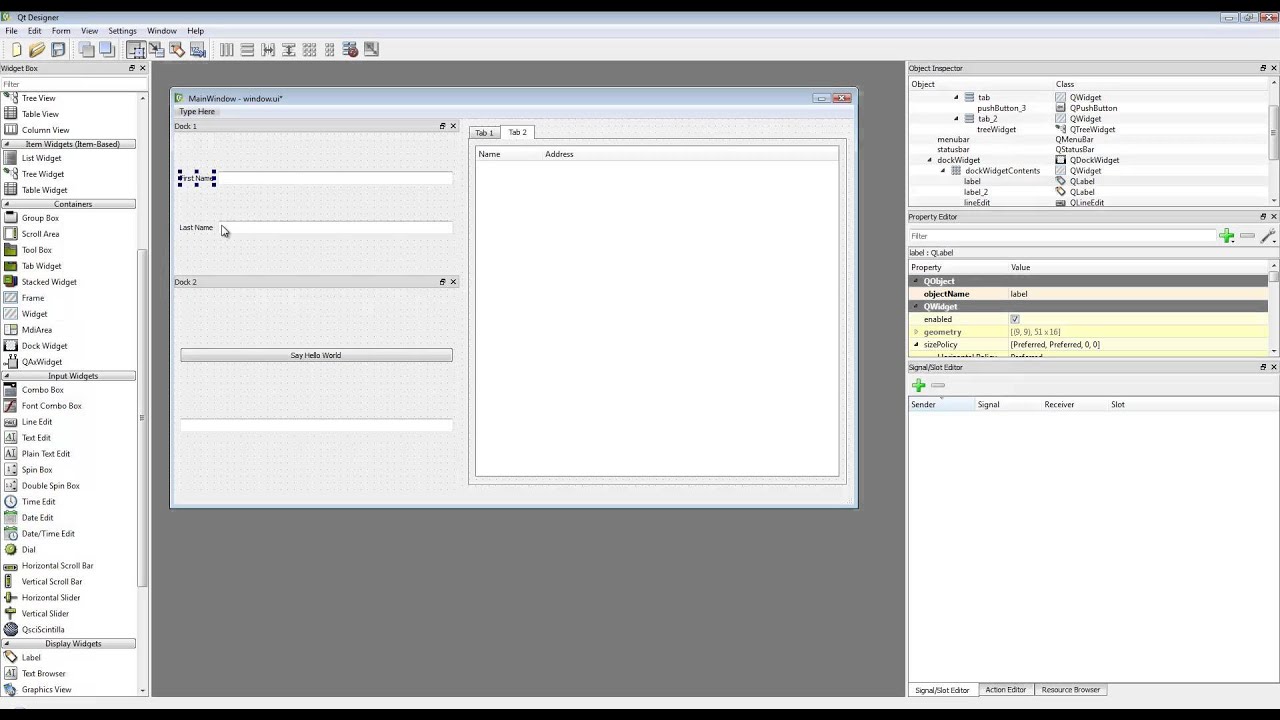Select treeWidget in Object Inspector

coord(996,129)
